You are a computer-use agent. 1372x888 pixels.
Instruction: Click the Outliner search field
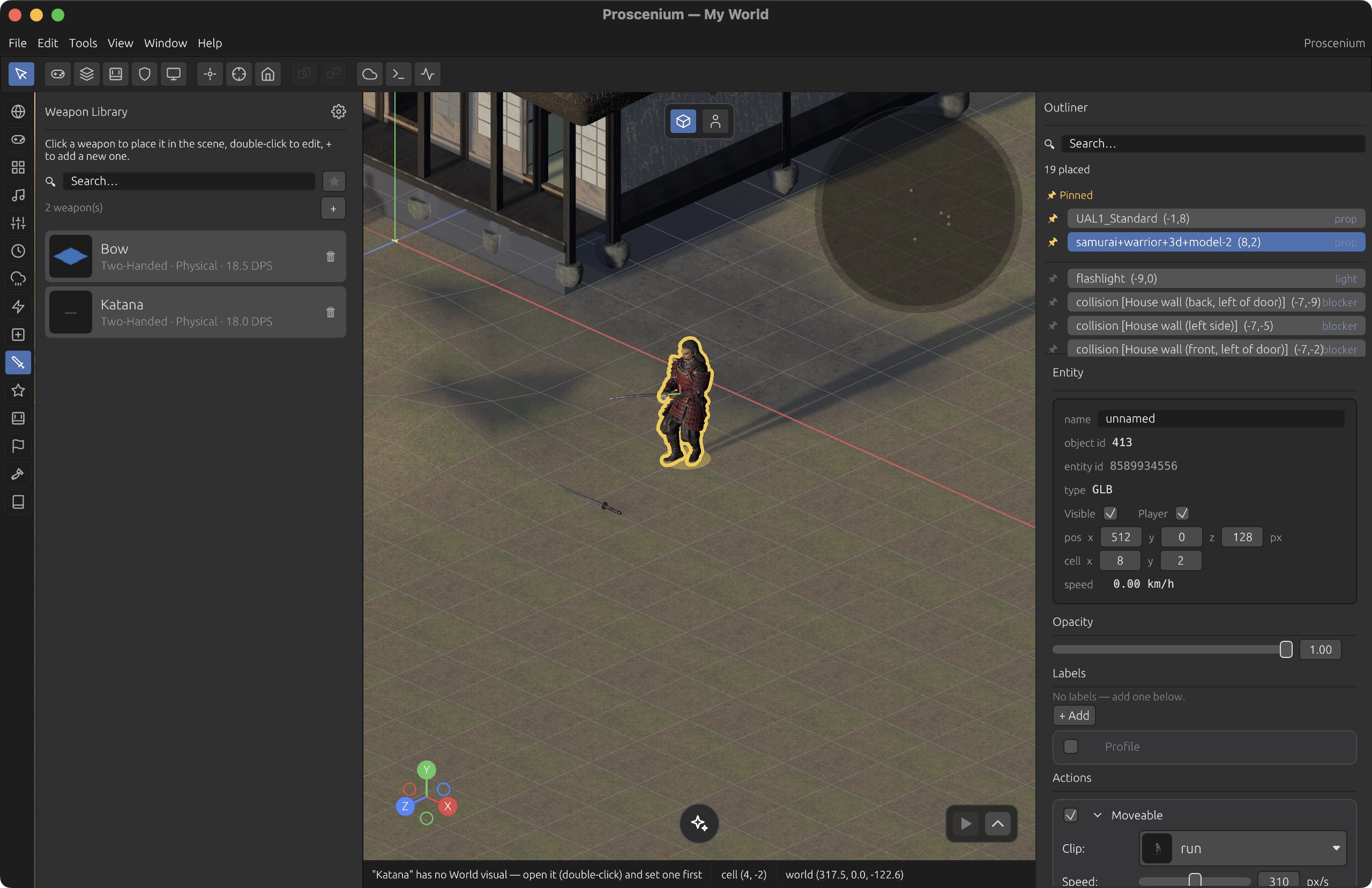click(x=1213, y=143)
